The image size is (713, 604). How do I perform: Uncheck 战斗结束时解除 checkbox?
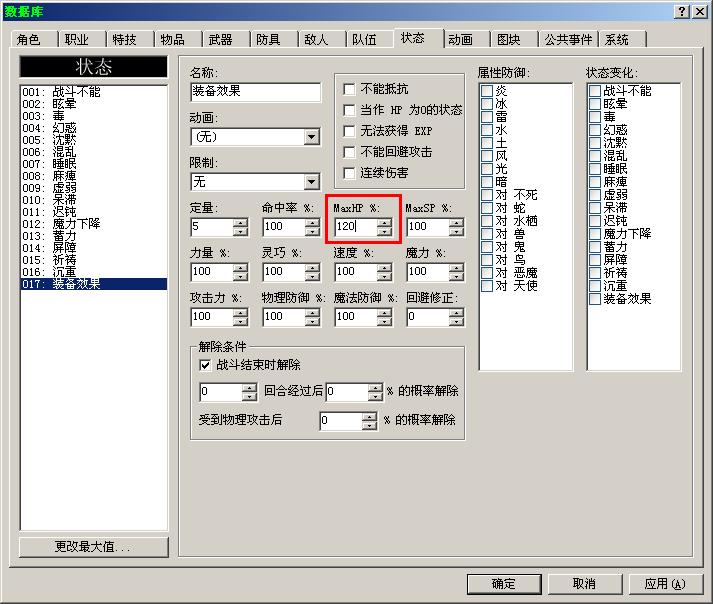(205, 365)
